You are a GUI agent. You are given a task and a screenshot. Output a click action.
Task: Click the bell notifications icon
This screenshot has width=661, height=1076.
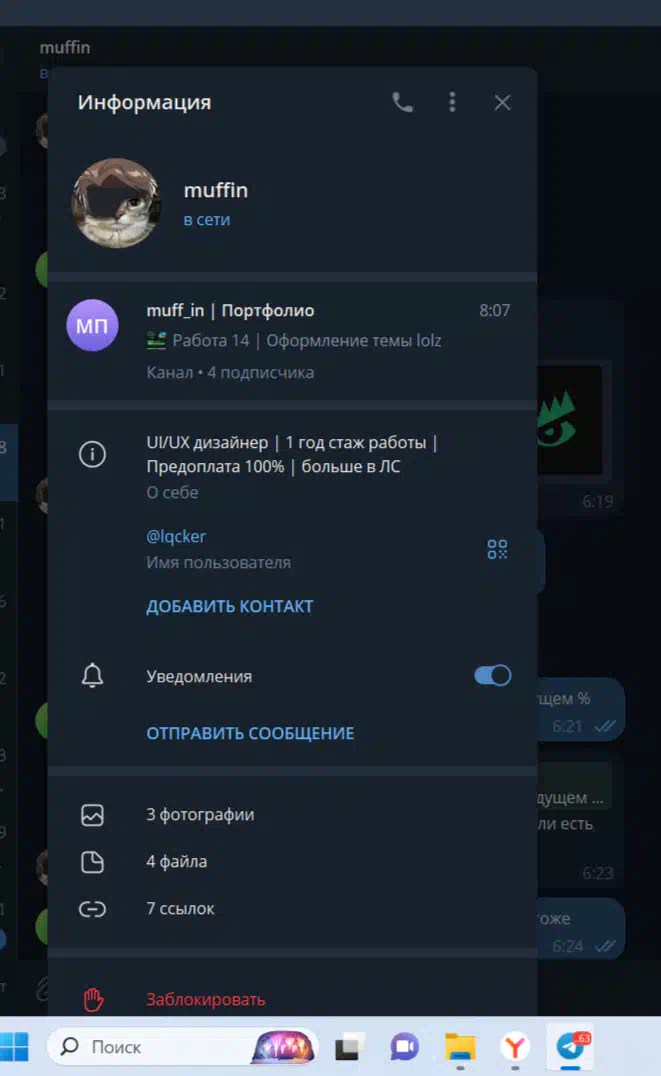(92, 676)
